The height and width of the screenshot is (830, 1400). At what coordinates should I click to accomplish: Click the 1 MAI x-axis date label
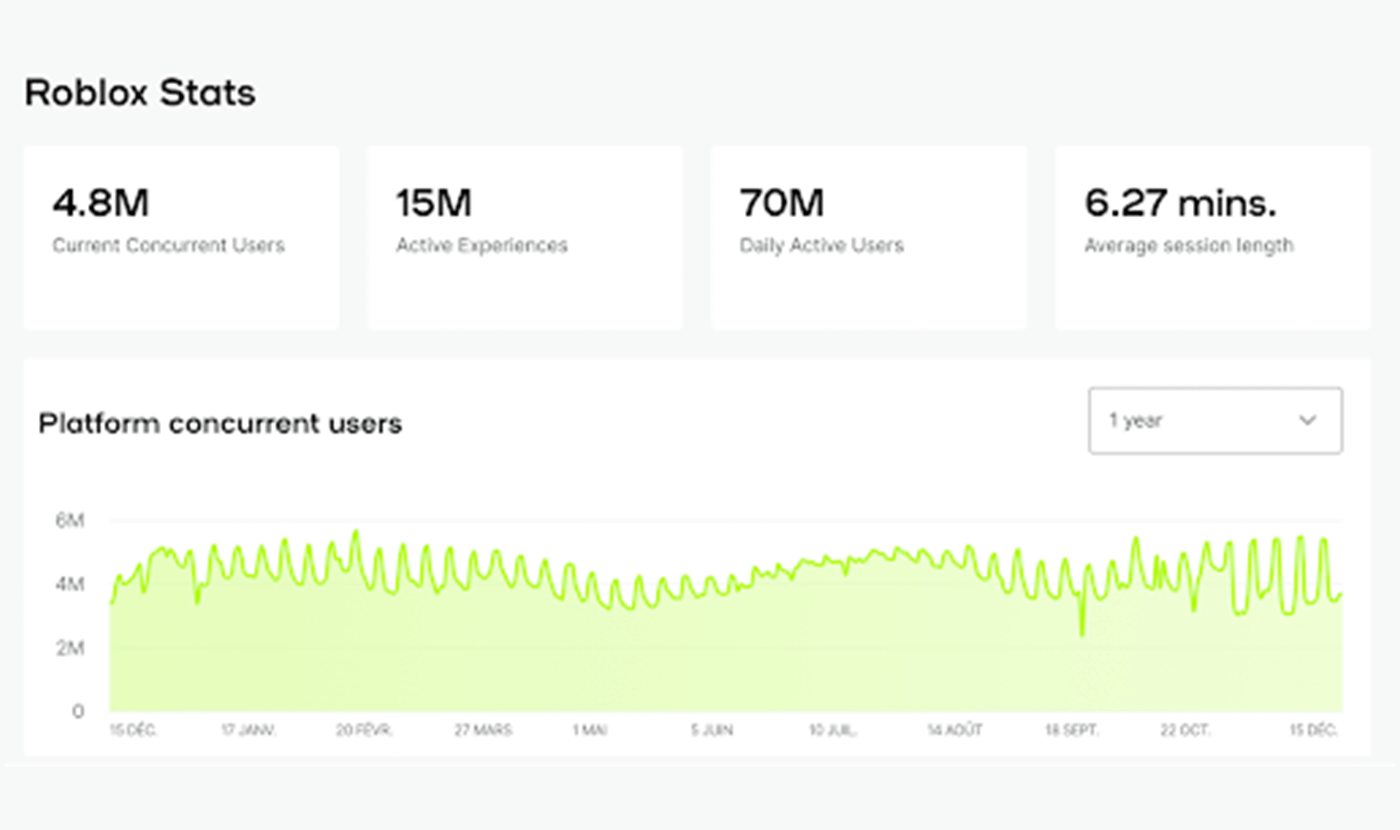(589, 731)
